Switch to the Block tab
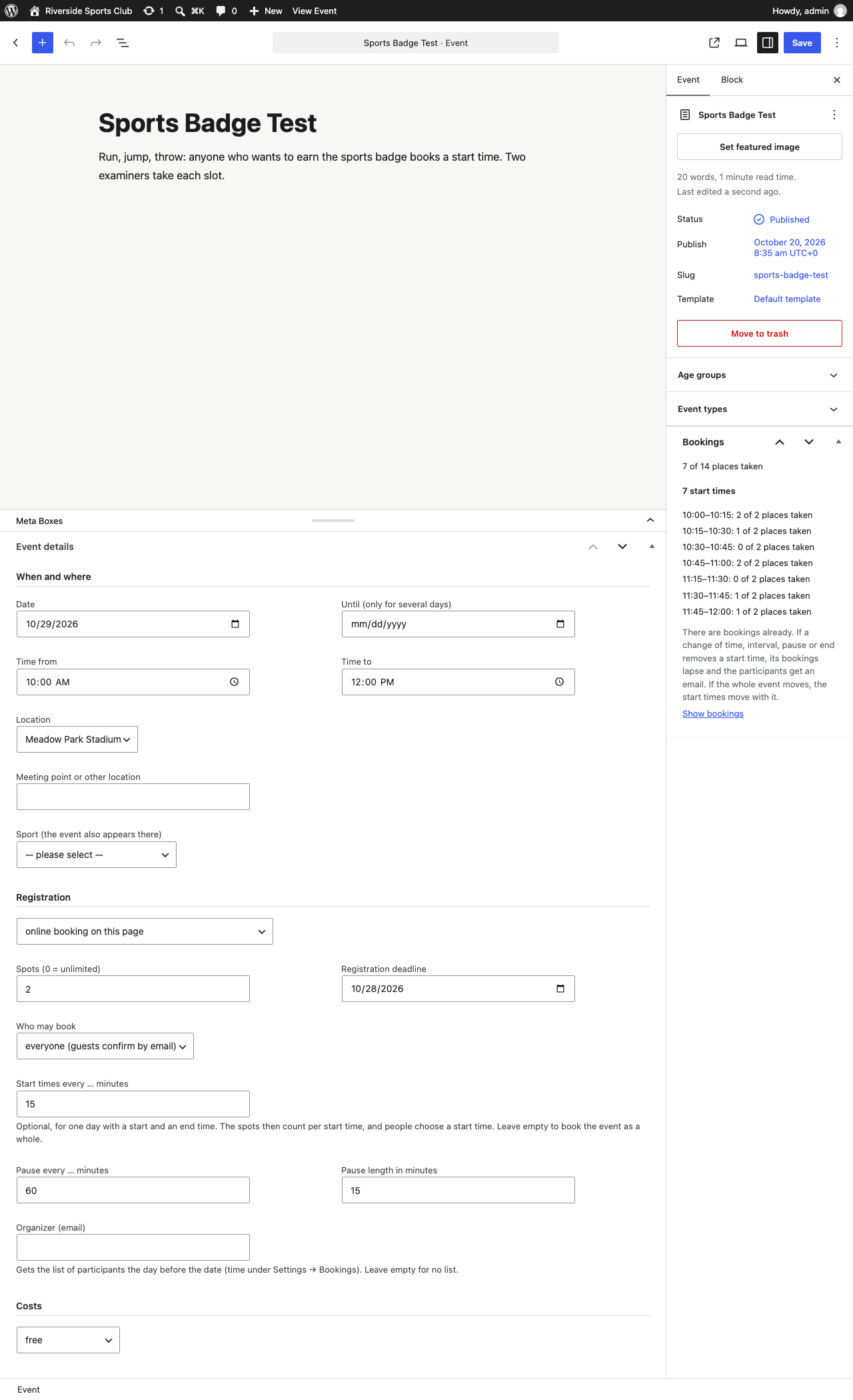Image resolution: width=853 pixels, height=1400 pixels. tap(732, 80)
